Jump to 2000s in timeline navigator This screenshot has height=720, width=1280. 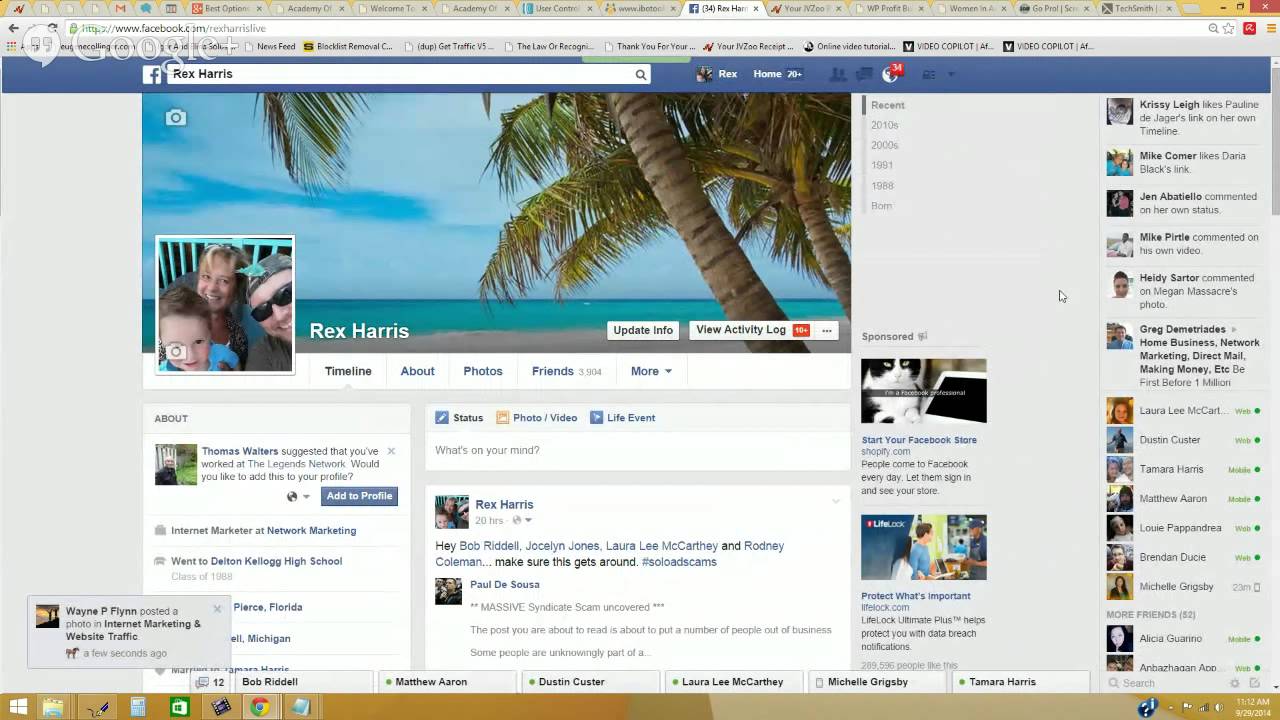click(x=884, y=145)
